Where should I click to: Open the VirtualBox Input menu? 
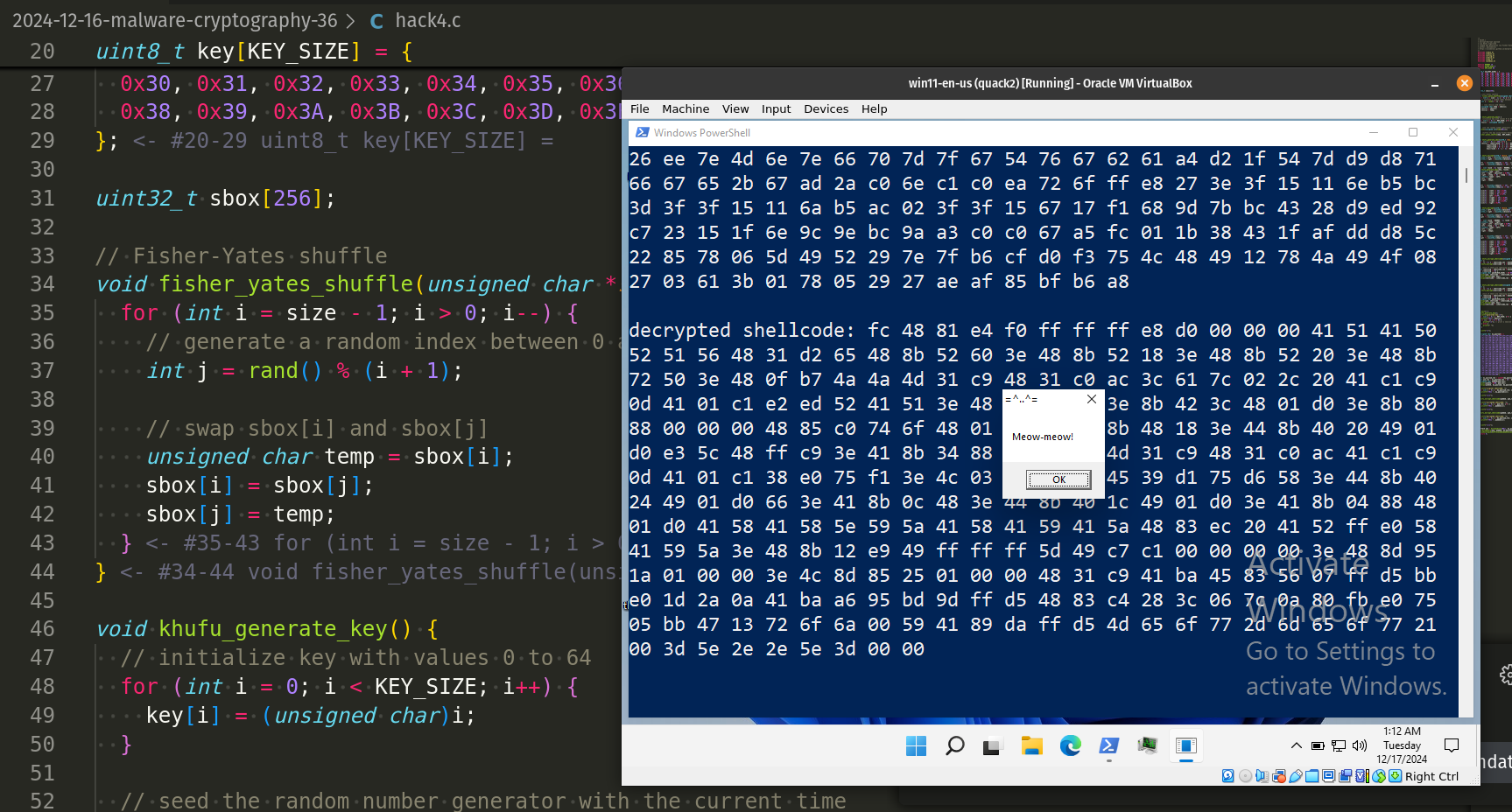click(776, 108)
